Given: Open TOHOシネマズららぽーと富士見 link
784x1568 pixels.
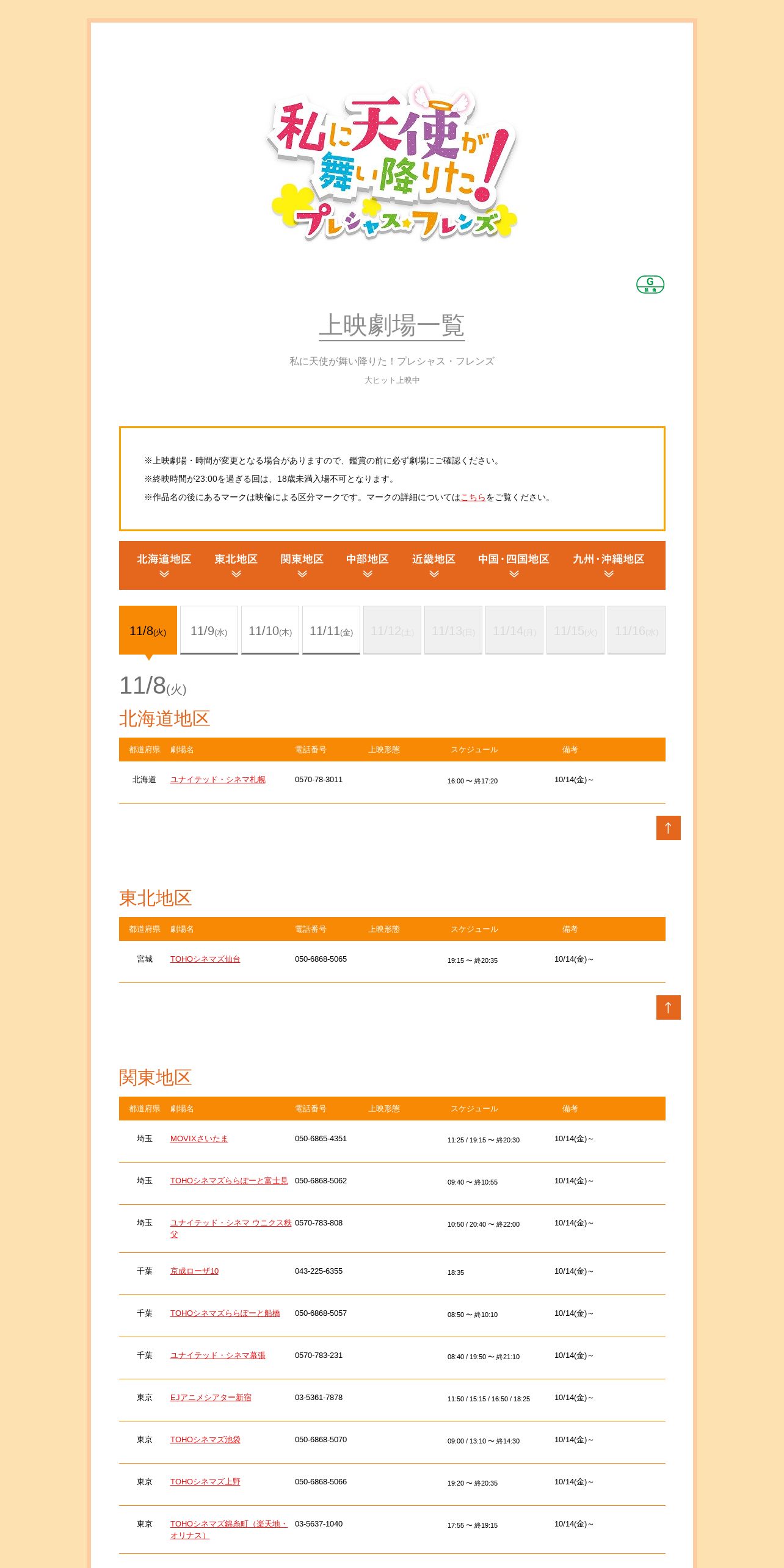Looking at the screenshot, I should [x=229, y=1181].
